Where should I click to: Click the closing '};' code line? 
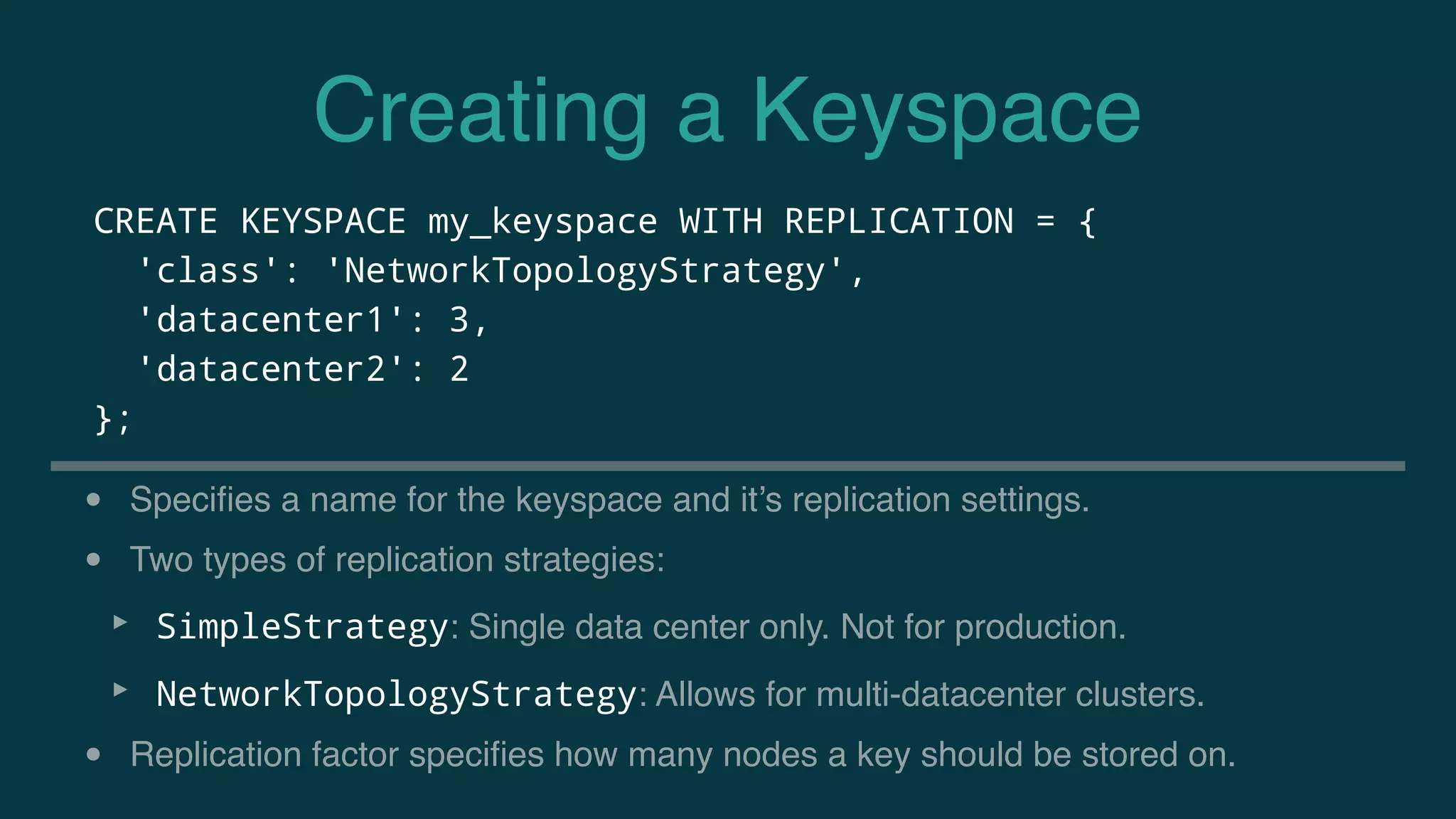(x=113, y=419)
